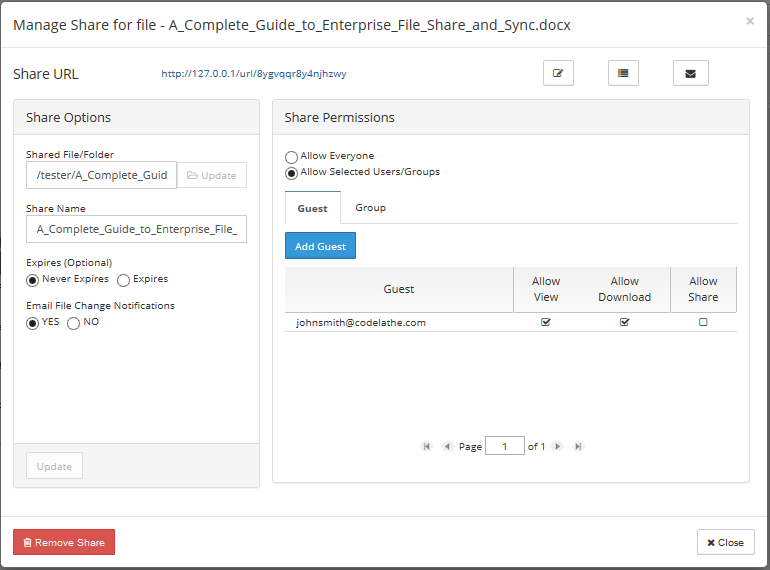Click the blue Add Guest button
This screenshot has height=570, width=770.
[x=320, y=246]
